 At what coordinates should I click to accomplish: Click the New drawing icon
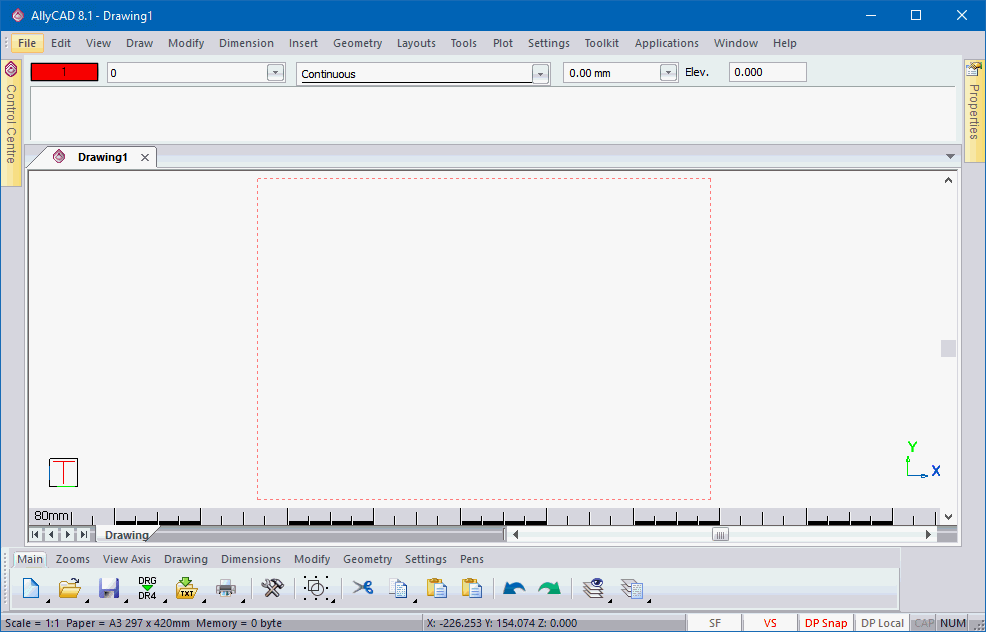click(x=30, y=588)
